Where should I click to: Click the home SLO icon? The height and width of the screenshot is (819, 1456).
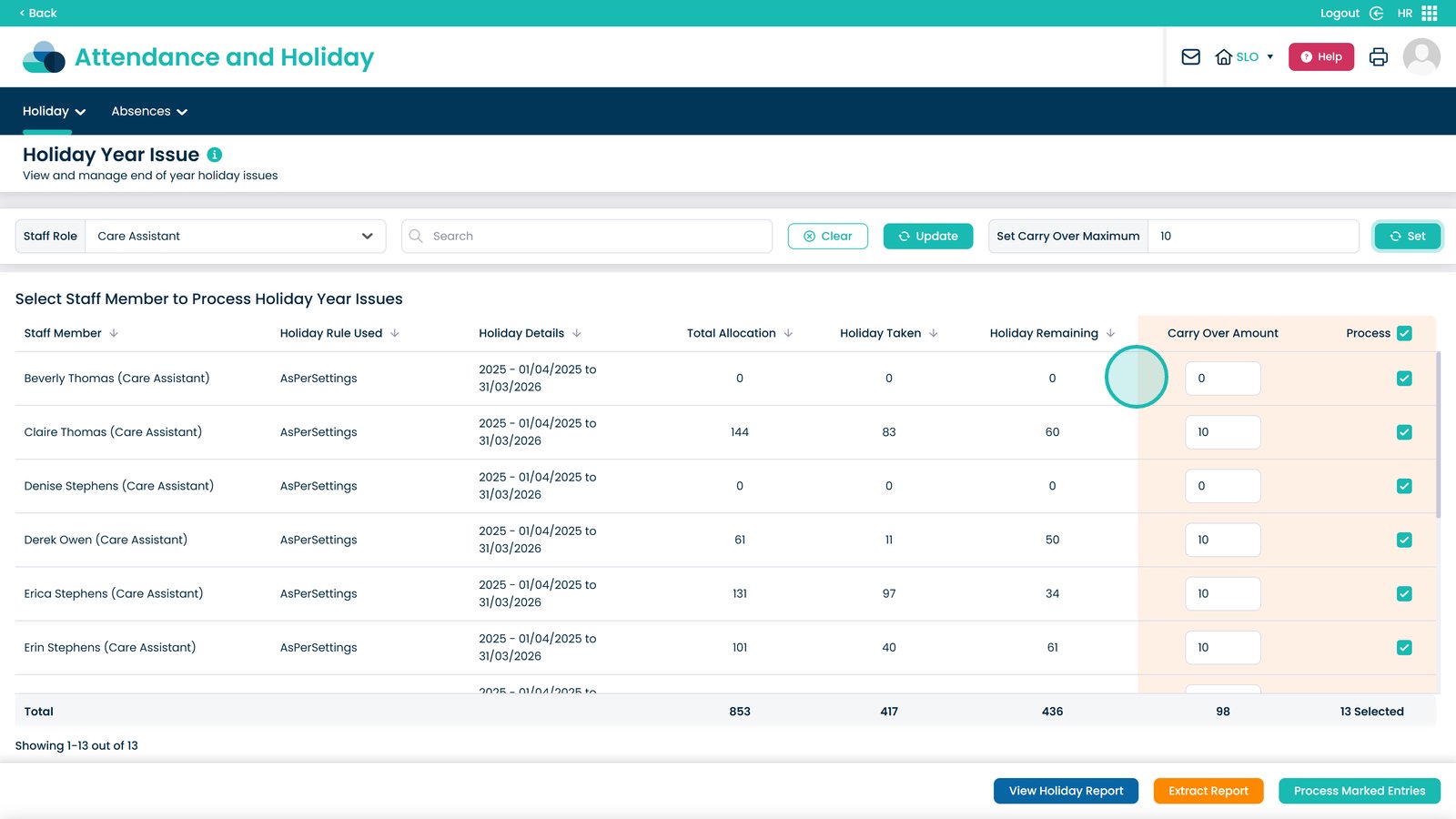1224,56
